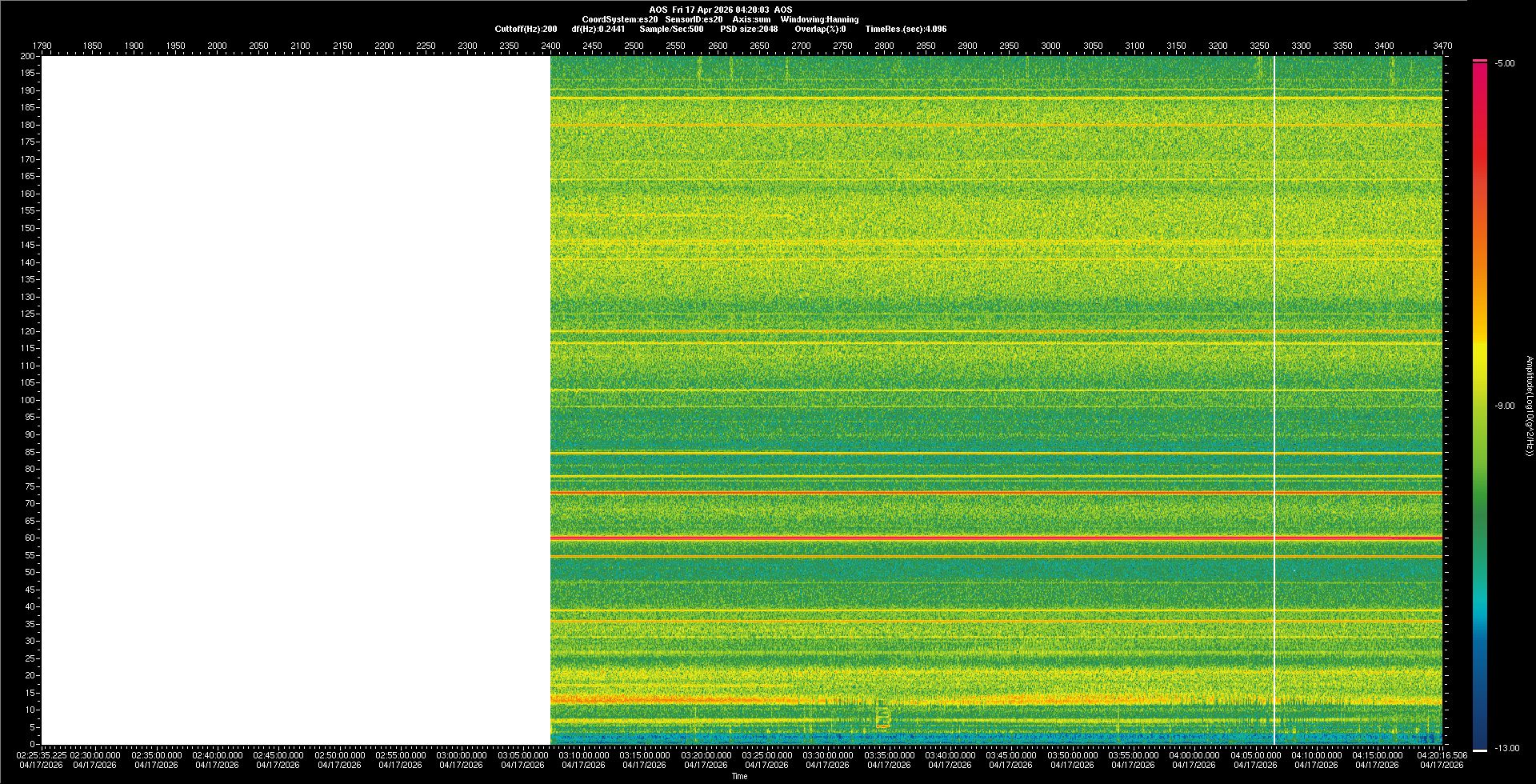
Task: Click the Amplitude axis title beside the color bar
Action: [x=1529, y=406]
